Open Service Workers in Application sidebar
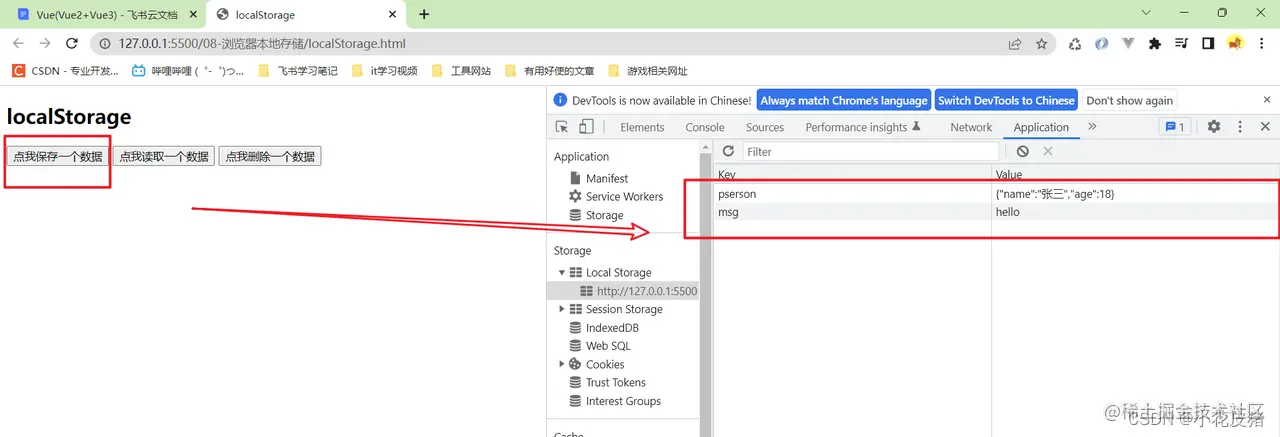 click(624, 196)
